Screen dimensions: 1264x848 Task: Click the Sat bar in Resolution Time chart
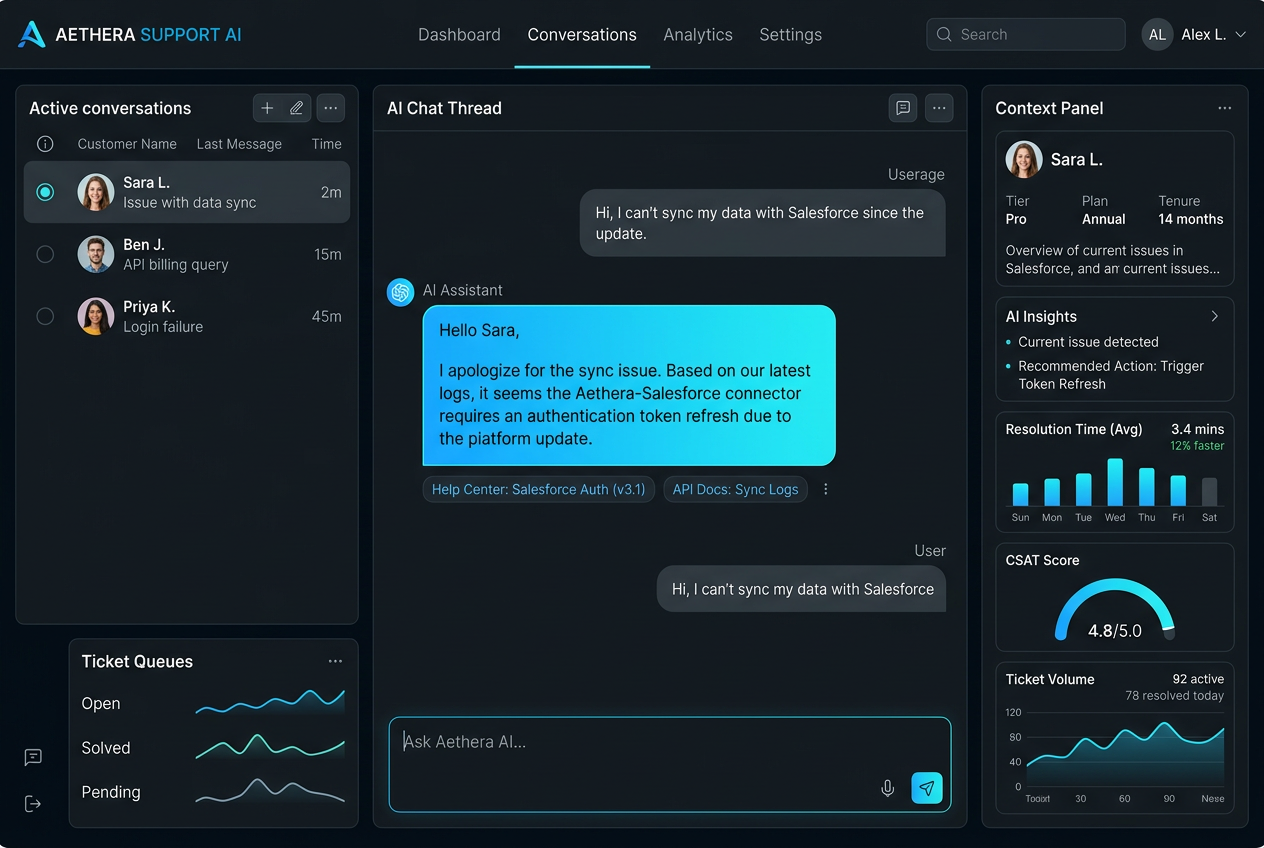1210,491
